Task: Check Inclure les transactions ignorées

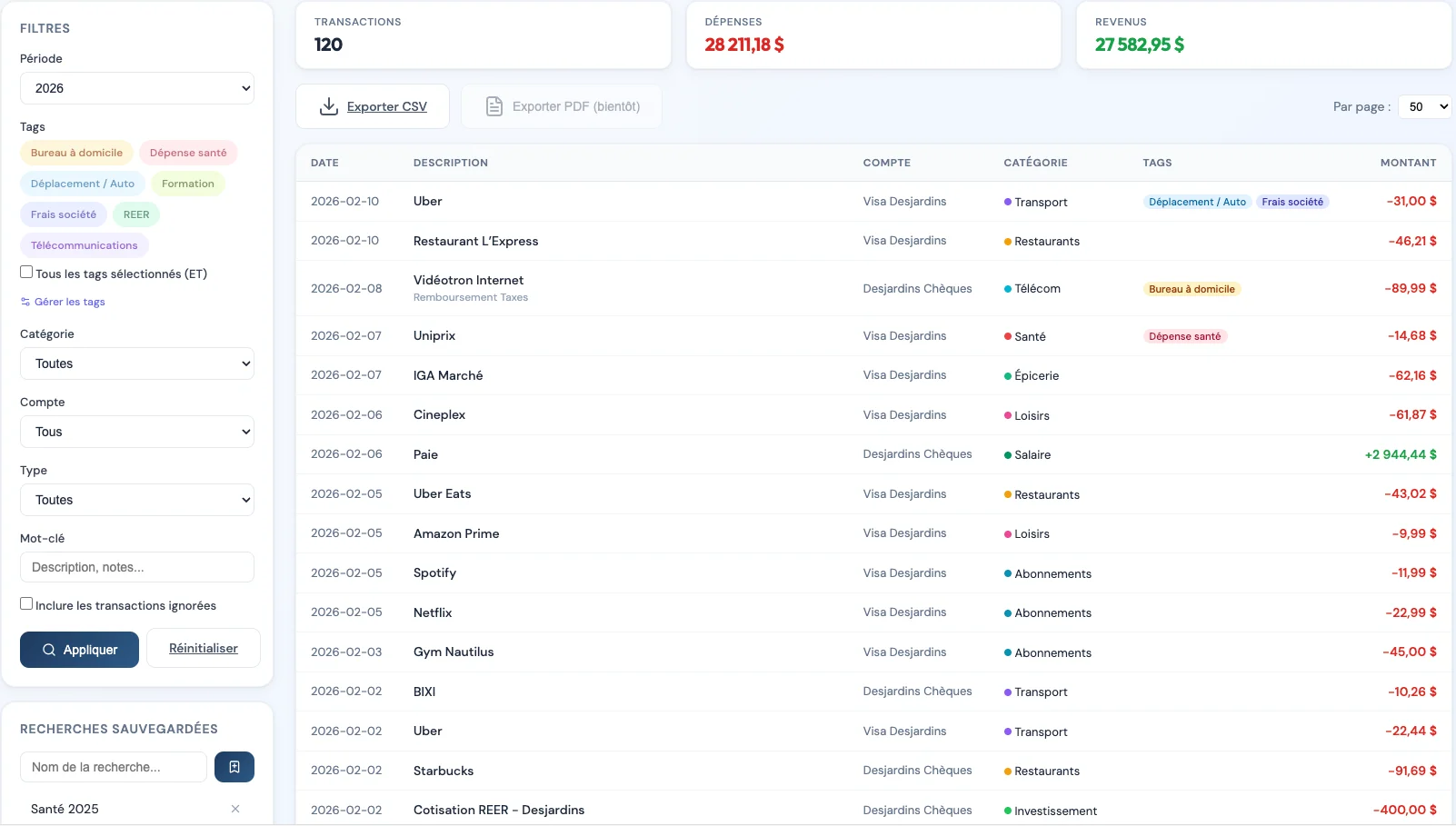Action: pos(26,604)
